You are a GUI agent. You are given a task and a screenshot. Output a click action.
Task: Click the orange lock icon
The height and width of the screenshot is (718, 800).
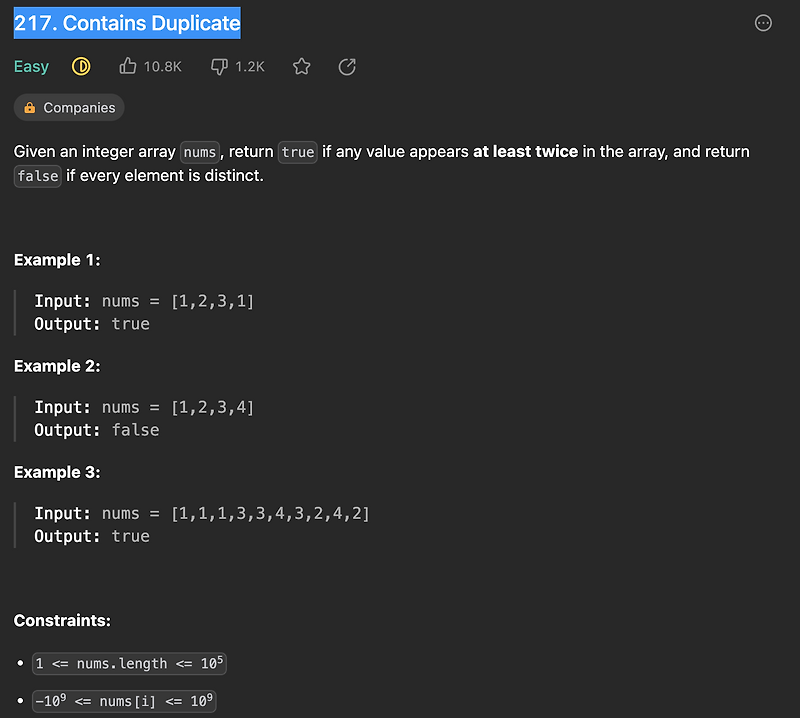pyautogui.click(x=30, y=108)
